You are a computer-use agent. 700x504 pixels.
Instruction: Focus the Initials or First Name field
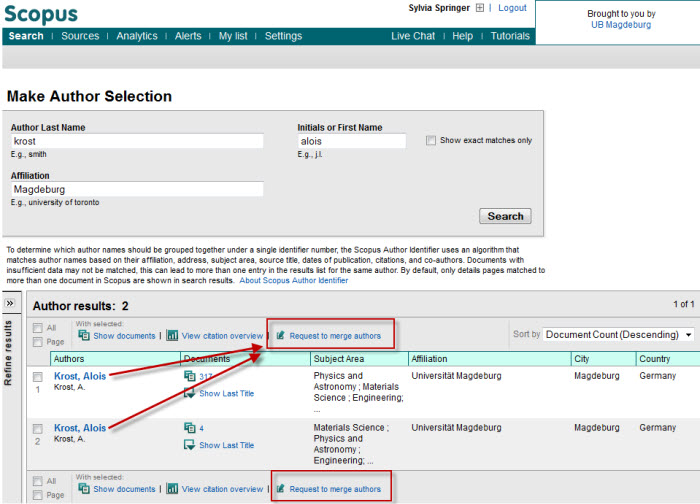pos(352,141)
